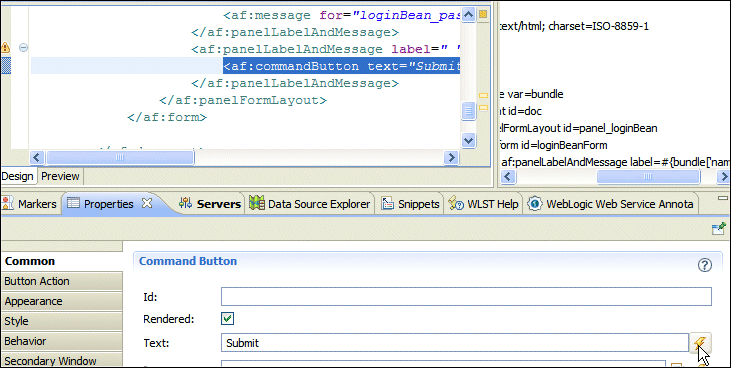Image resolution: width=731 pixels, height=368 pixels.
Task: Click inside the Id input field
Action: pos(466,297)
